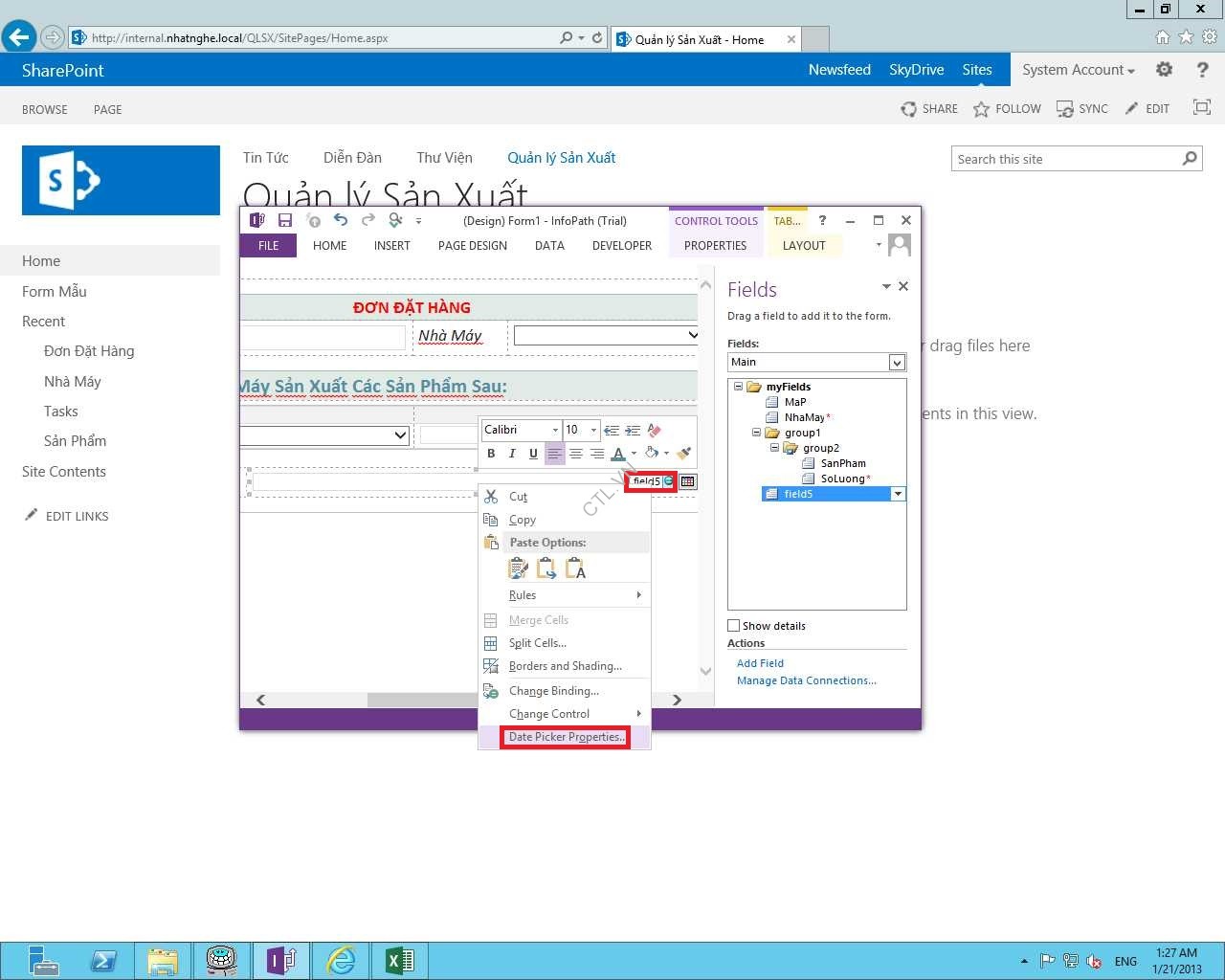Screen dimensions: 1225x980
Task: Click the date picker calendar icon
Action: [x=688, y=481]
